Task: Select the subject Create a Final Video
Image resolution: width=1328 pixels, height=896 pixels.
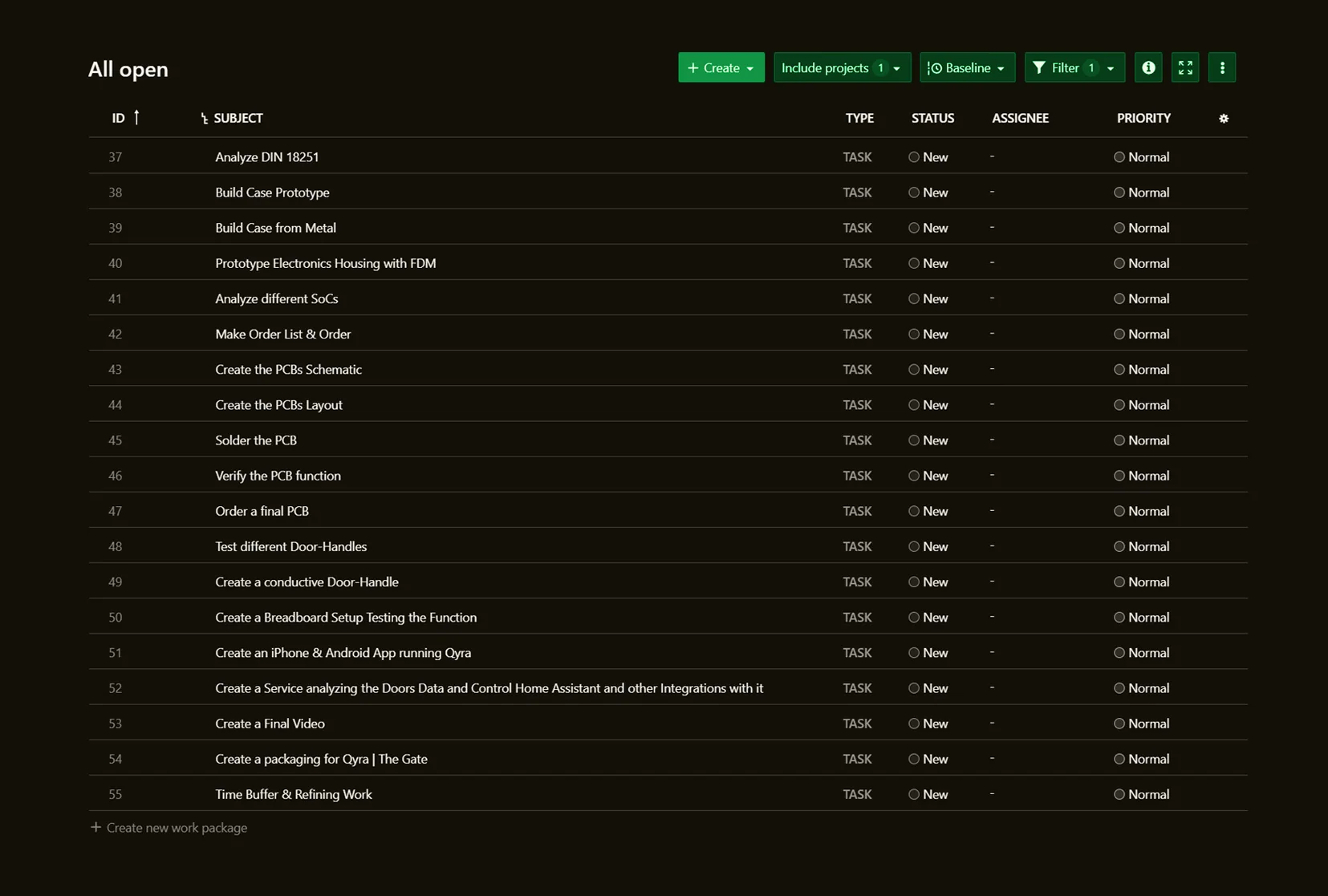Action: [x=270, y=724]
